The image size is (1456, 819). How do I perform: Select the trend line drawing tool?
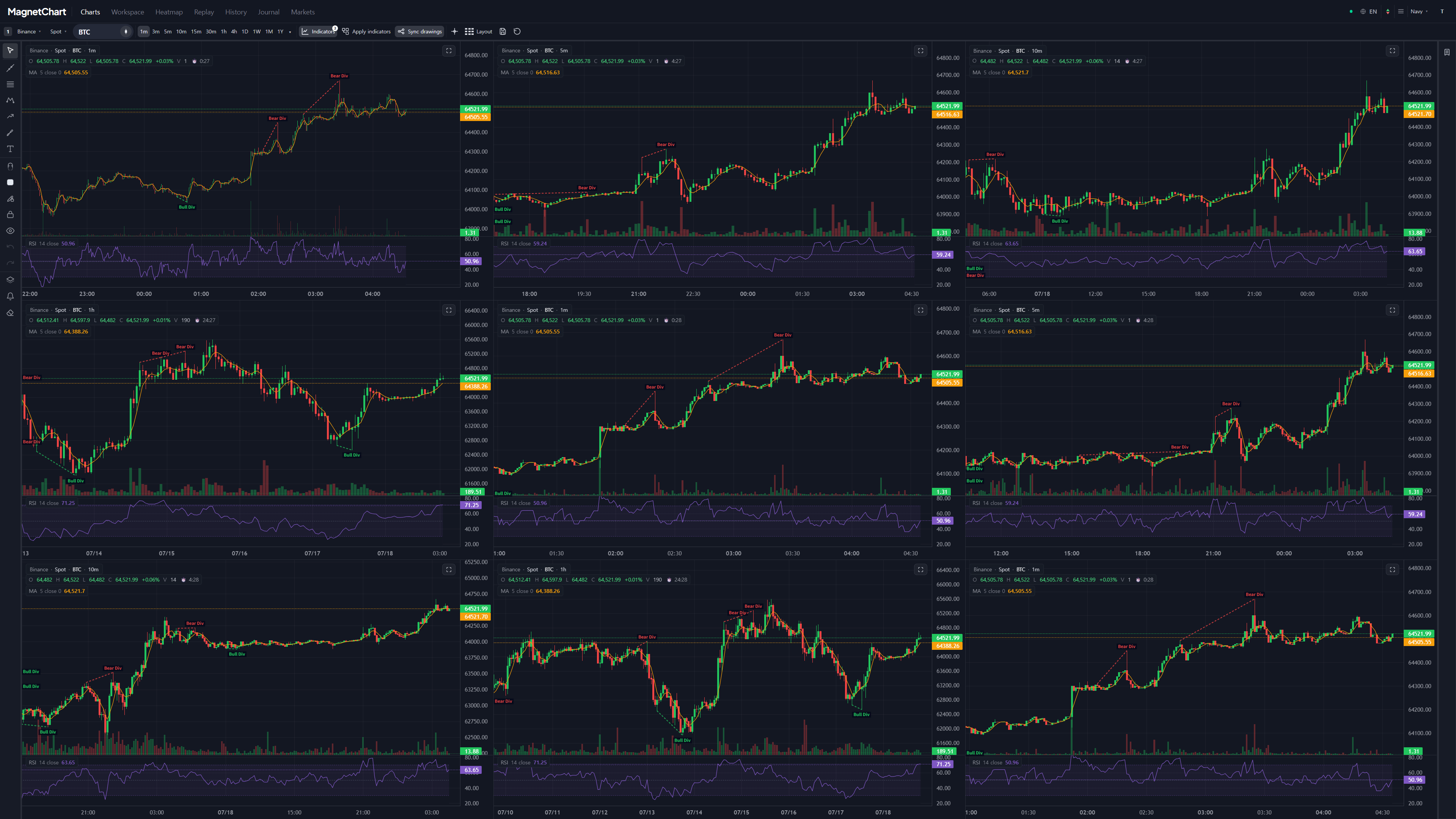click(10, 68)
